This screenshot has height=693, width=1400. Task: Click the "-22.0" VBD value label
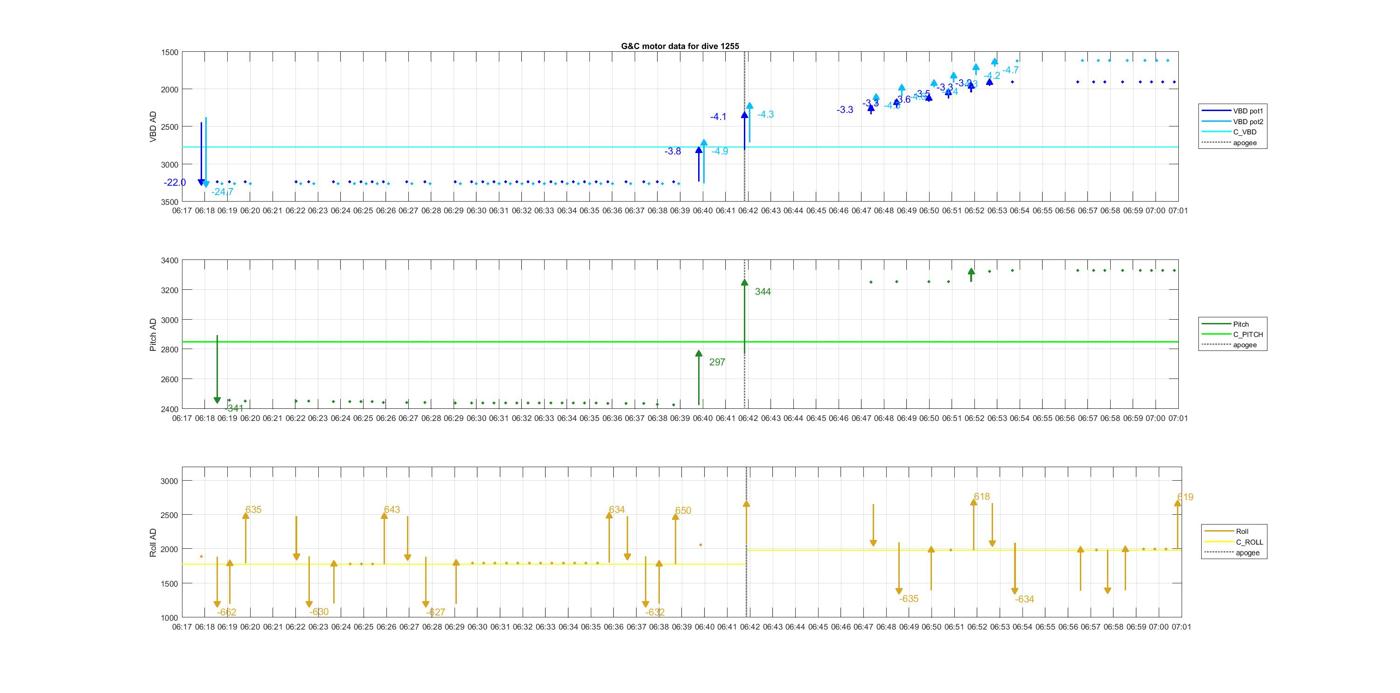[x=175, y=183]
